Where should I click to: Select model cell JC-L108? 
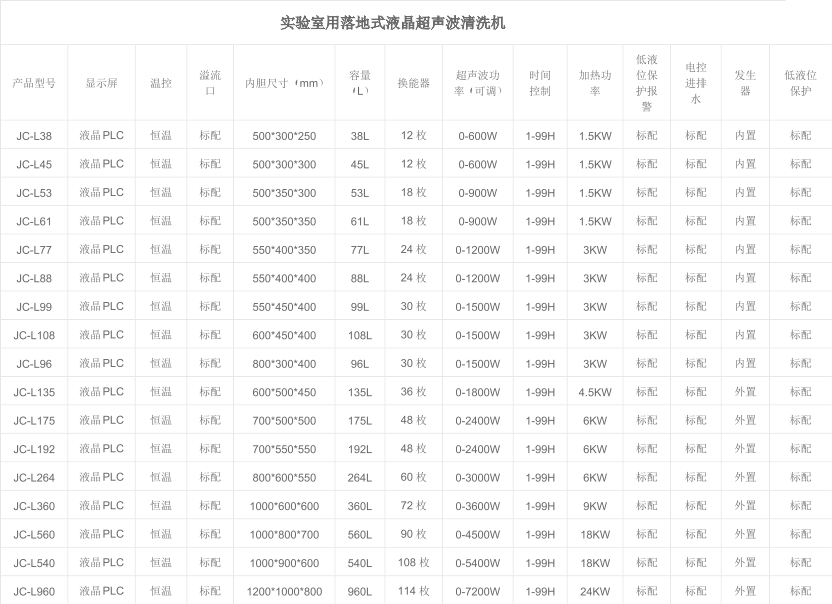34,335
